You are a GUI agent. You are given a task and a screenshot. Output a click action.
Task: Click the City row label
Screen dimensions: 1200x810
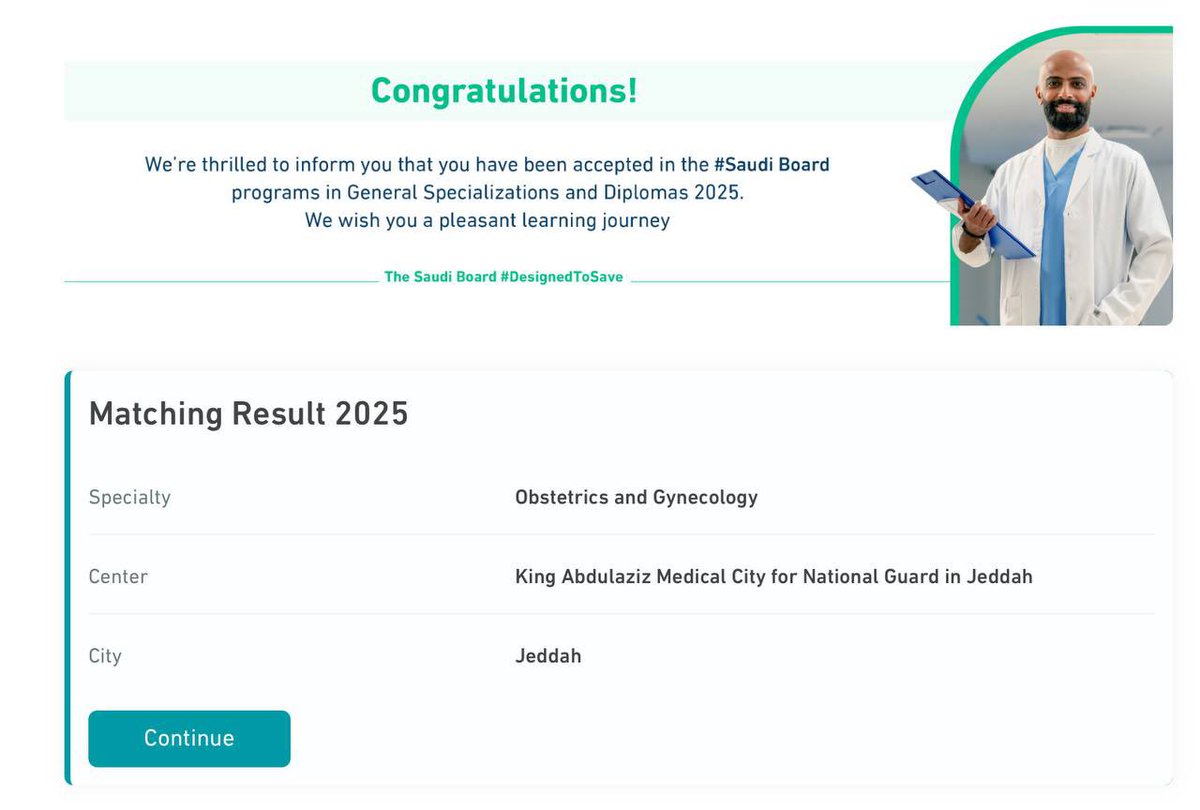tap(105, 657)
